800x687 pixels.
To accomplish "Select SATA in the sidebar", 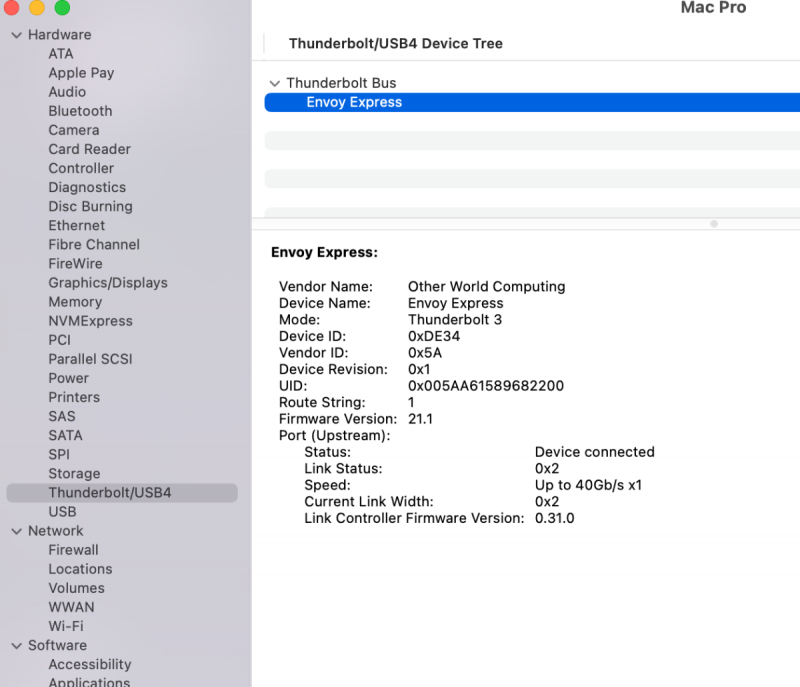I will [65, 435].
